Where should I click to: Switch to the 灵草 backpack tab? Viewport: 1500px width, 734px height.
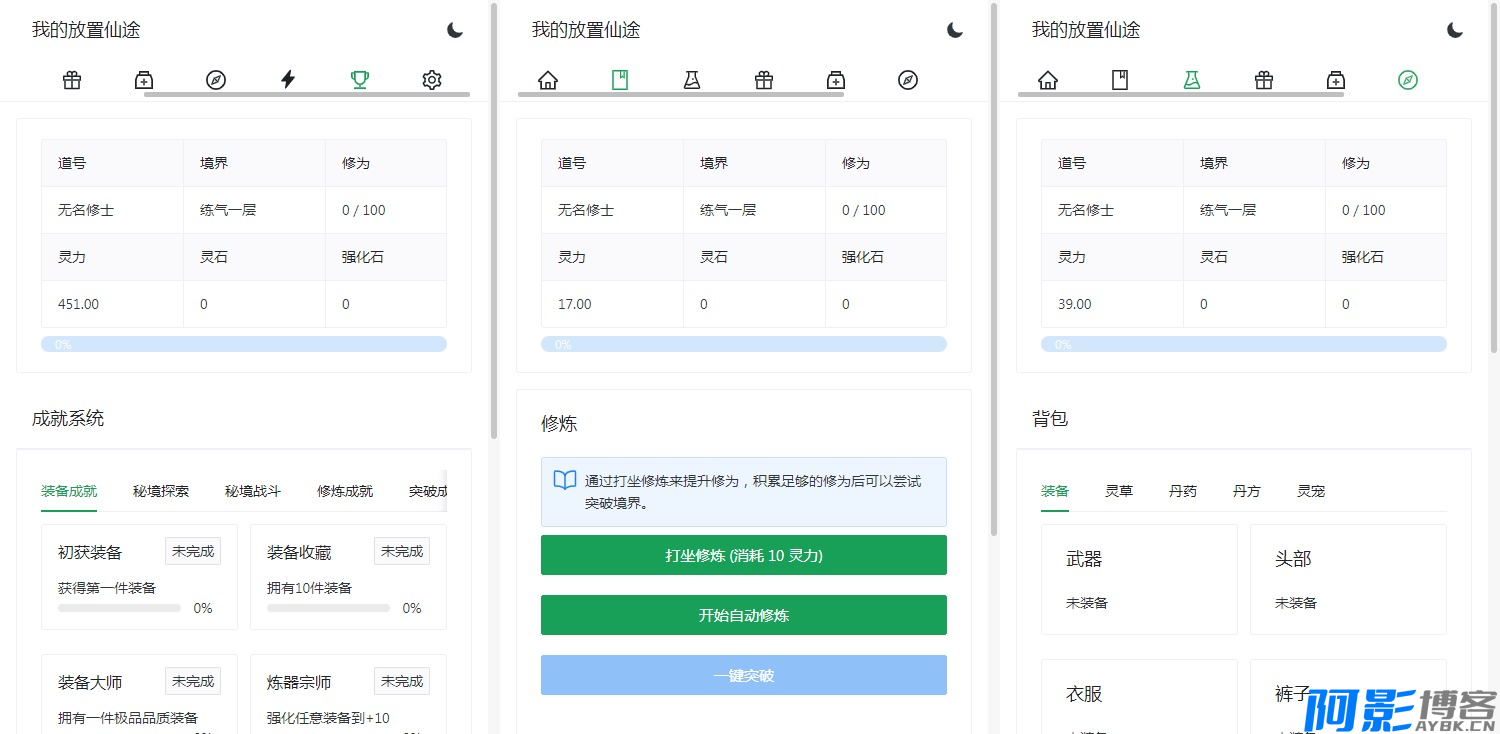pyautogui.click(x=1119, y=491)
